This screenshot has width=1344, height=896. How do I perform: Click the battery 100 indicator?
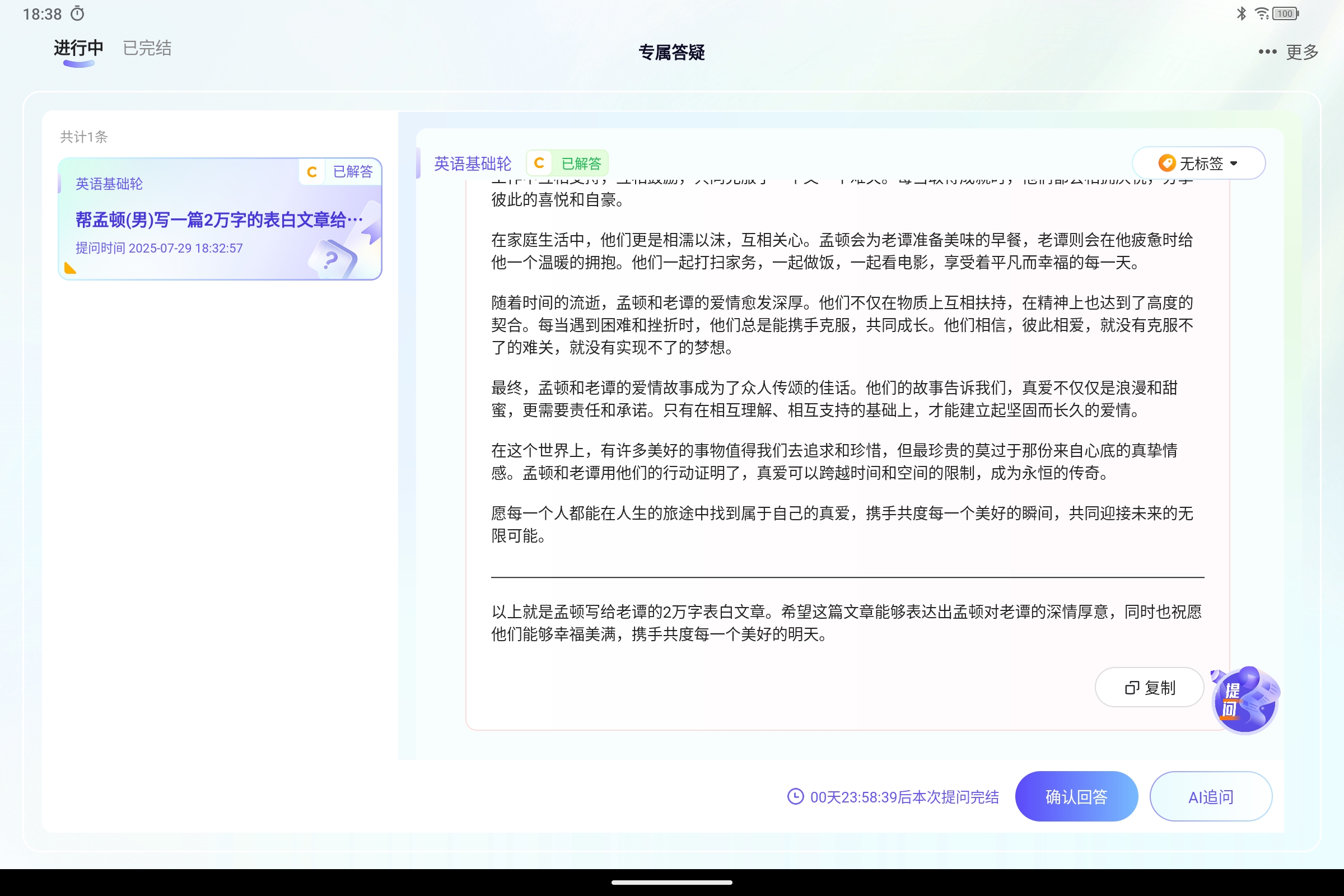pyautogui.click(x=1286, y=13)
